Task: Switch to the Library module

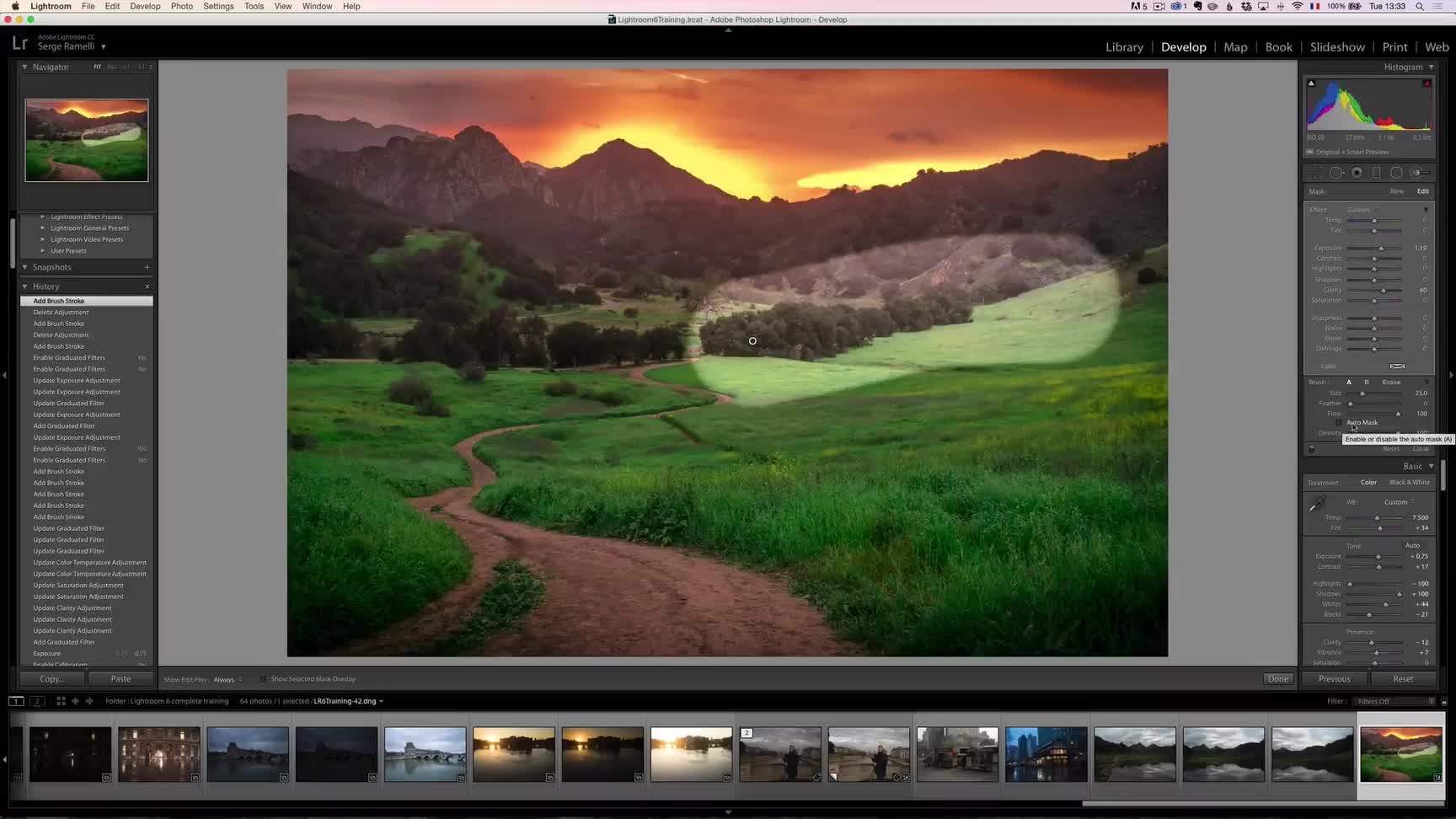Action: (1124, 47)
